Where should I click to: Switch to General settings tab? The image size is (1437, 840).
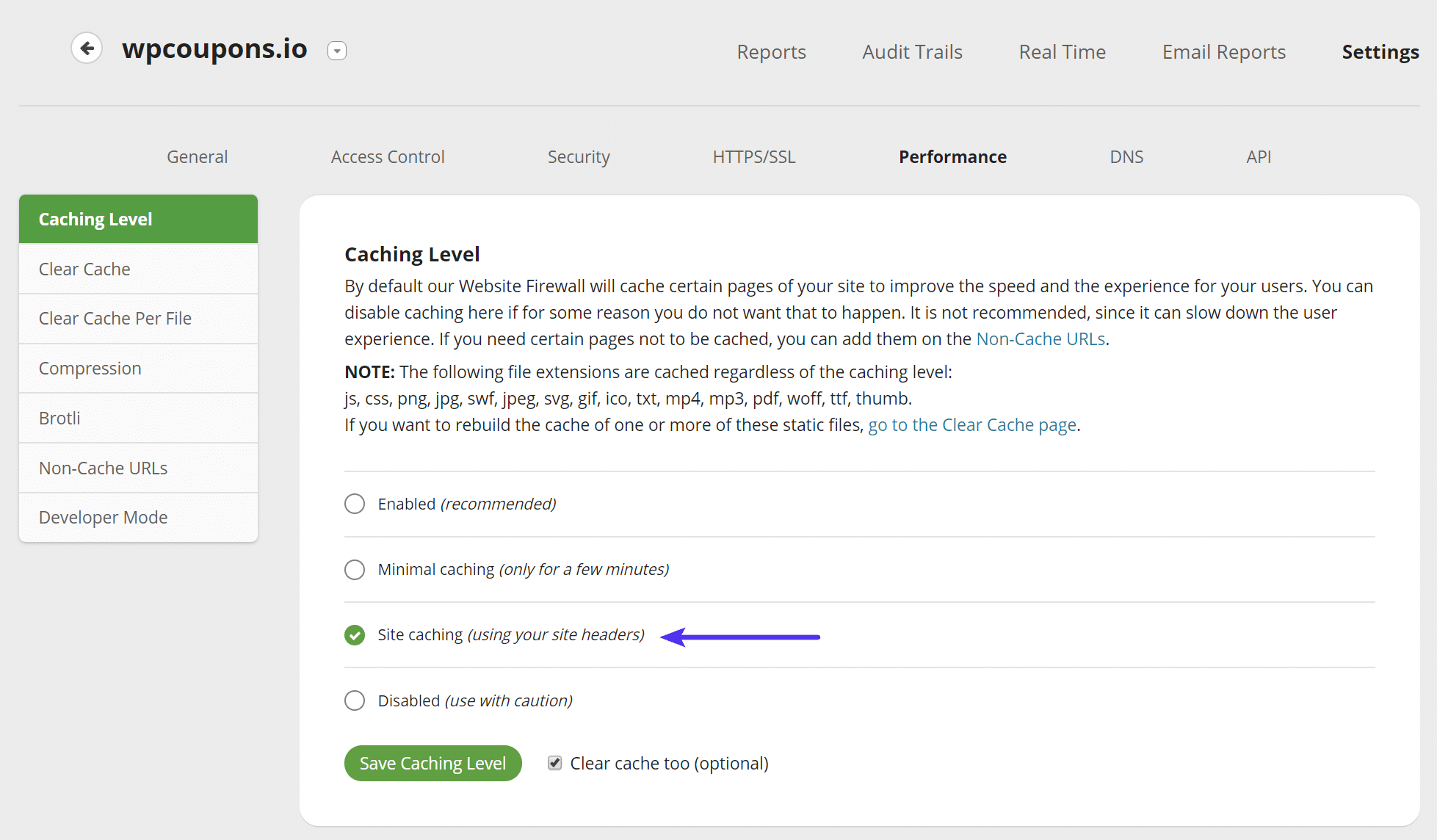click(x=197, y=156)
